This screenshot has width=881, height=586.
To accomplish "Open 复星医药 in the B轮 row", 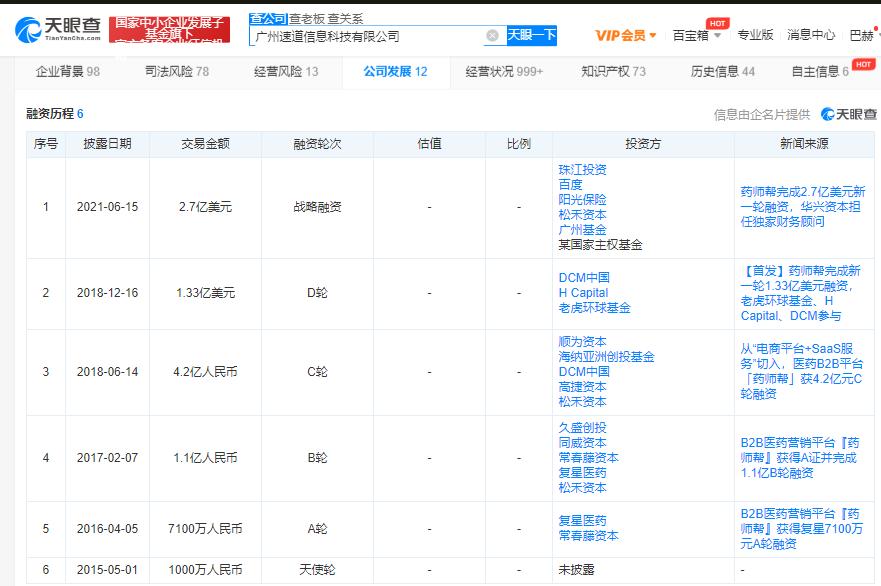I will click(582, 473).
